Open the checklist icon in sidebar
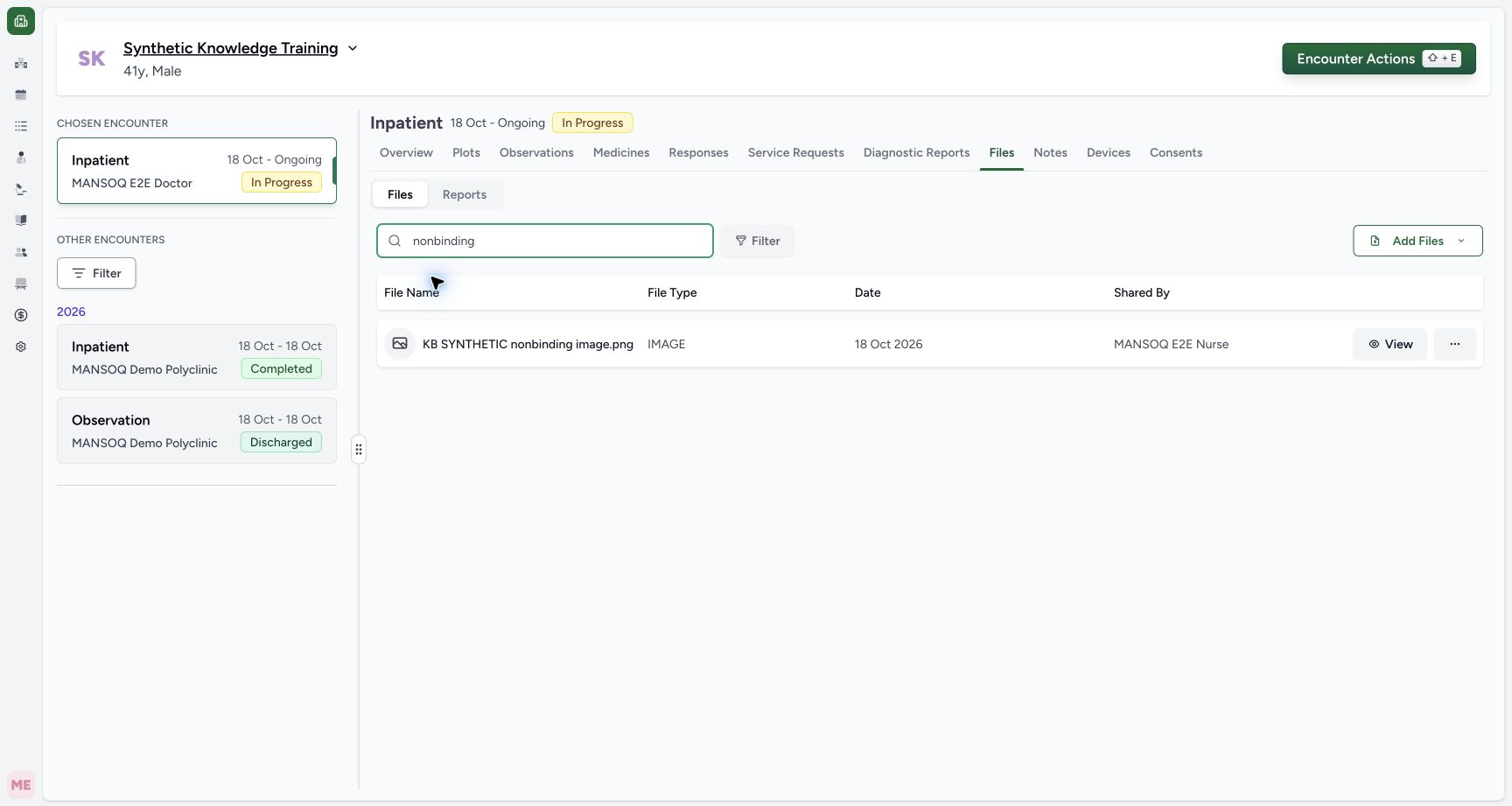Viewport: 1512px width, 806px height. coord(21,126)
